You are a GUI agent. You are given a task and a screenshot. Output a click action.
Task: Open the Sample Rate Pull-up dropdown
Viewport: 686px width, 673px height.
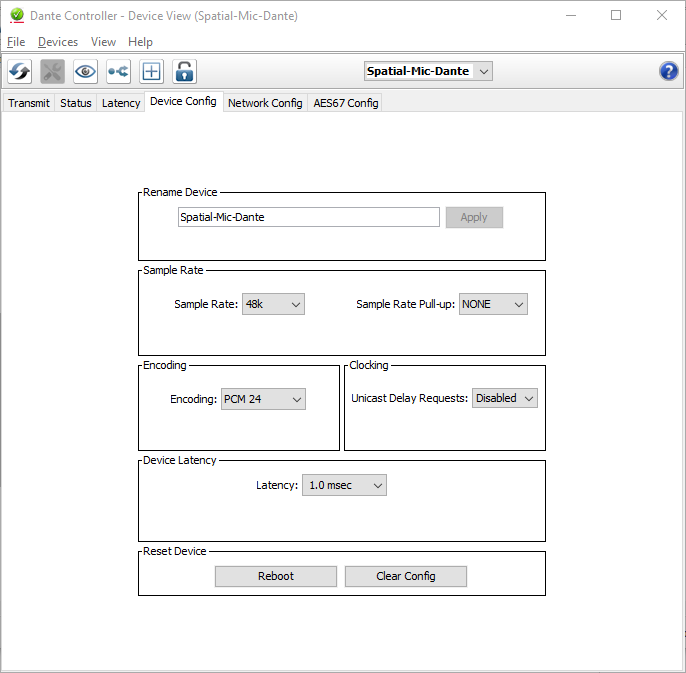[x=493, y=304]
